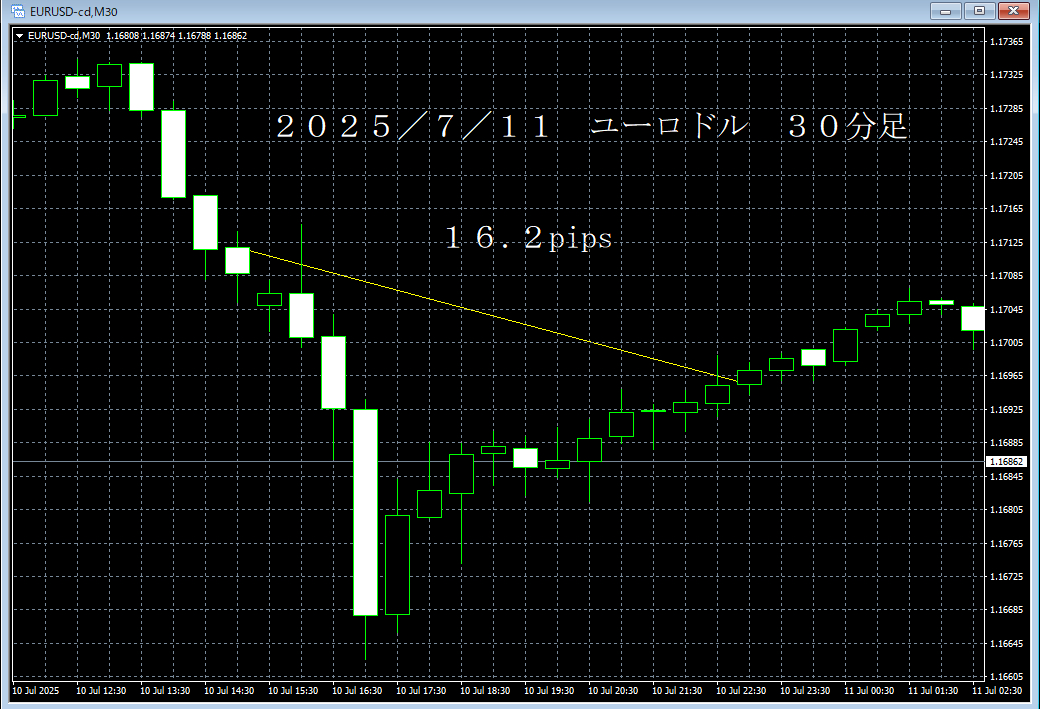Image resolution: width=1040 pixels, height=709 pixels.
Task: Click time axis label 10 Jul 15:30
Action: pyautogui.click(x=293, y=691)
